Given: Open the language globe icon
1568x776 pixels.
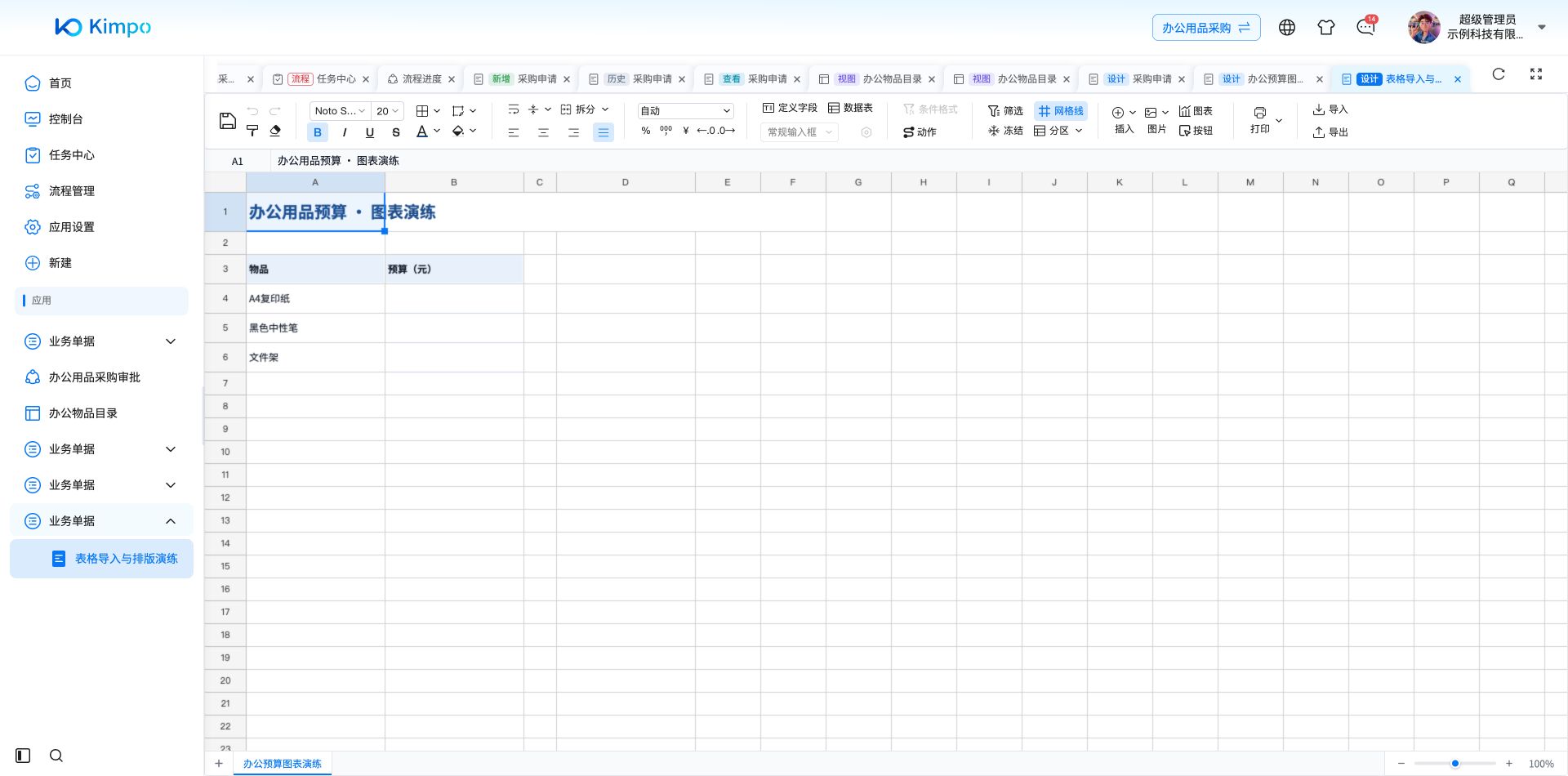Looking at the screenshot, I should tap(1287, 28).
